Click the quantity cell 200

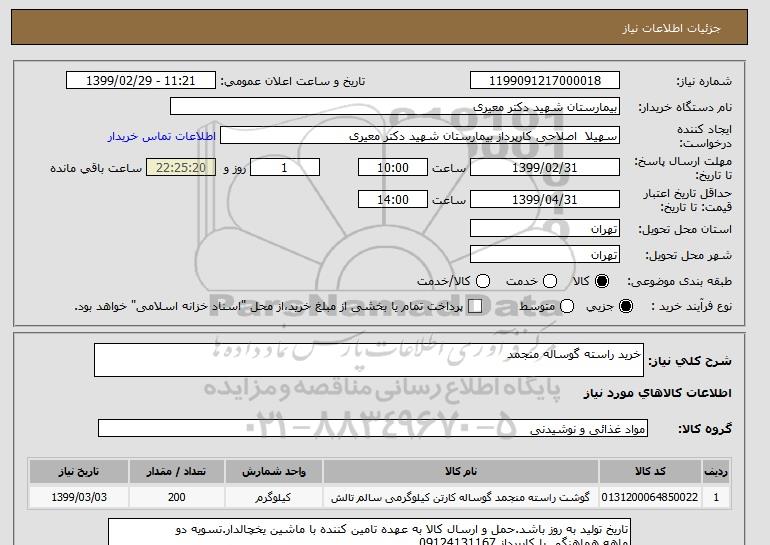pyautogui.click(x=177, y=497)
